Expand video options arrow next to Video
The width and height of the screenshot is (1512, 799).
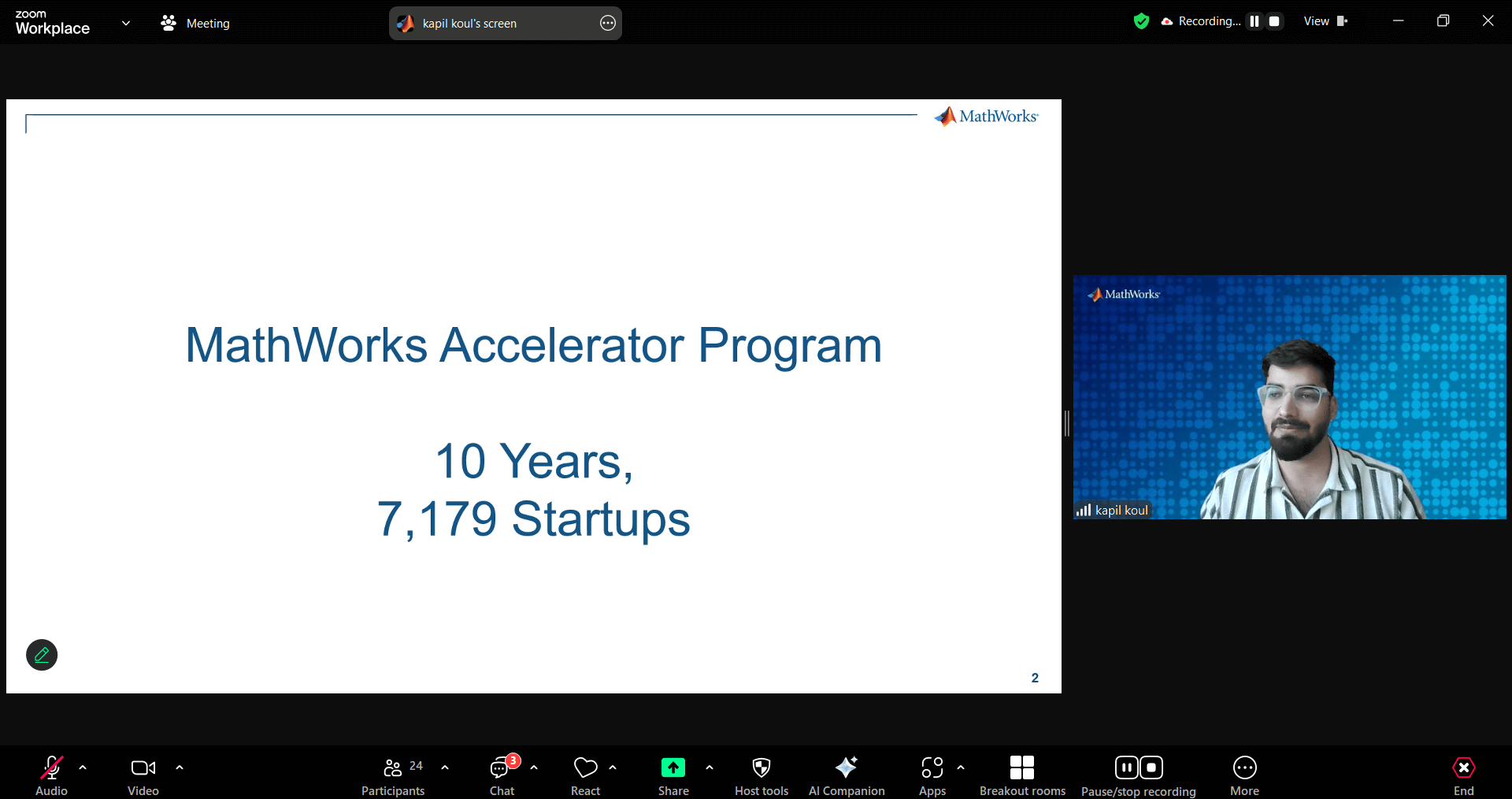[180, 767]
